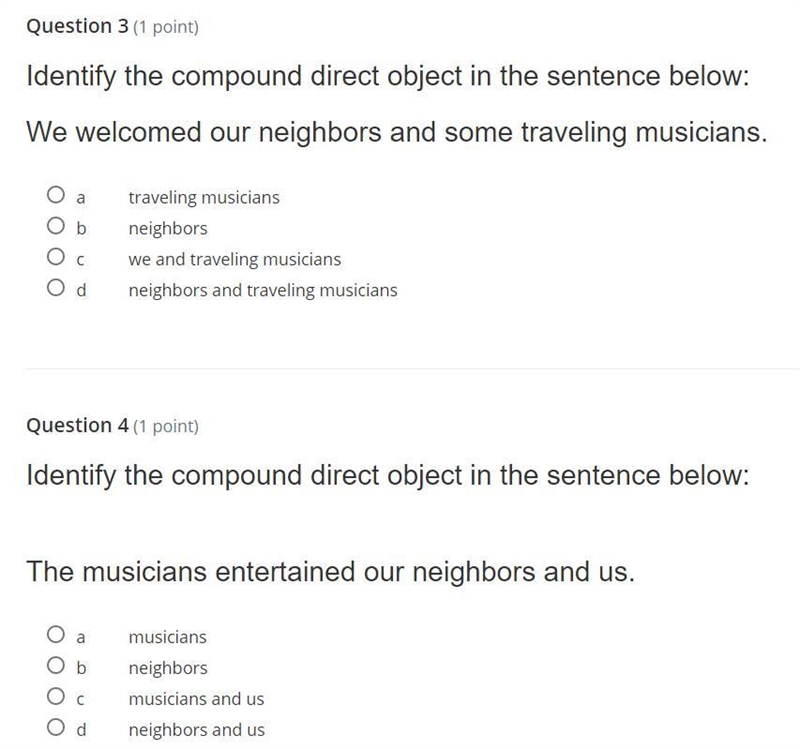Select radio button b in Question 4
The image size is (800, 749).
pyautogui.click(x=56, y=665)
